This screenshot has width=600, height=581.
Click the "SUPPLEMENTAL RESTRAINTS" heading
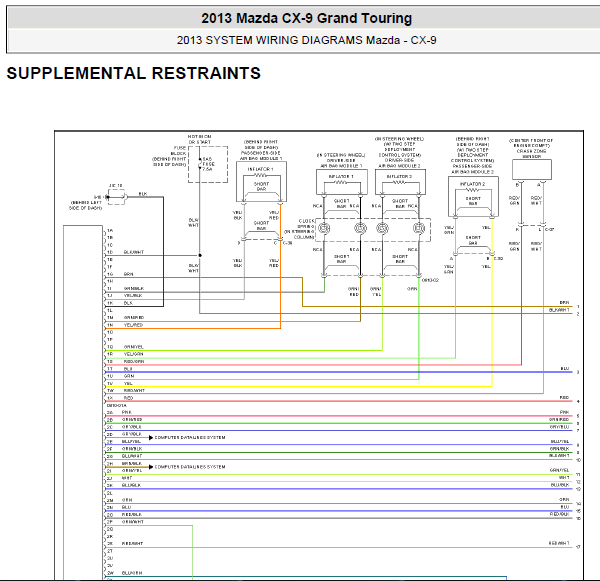pyautogui.click(x=134, y=73)
